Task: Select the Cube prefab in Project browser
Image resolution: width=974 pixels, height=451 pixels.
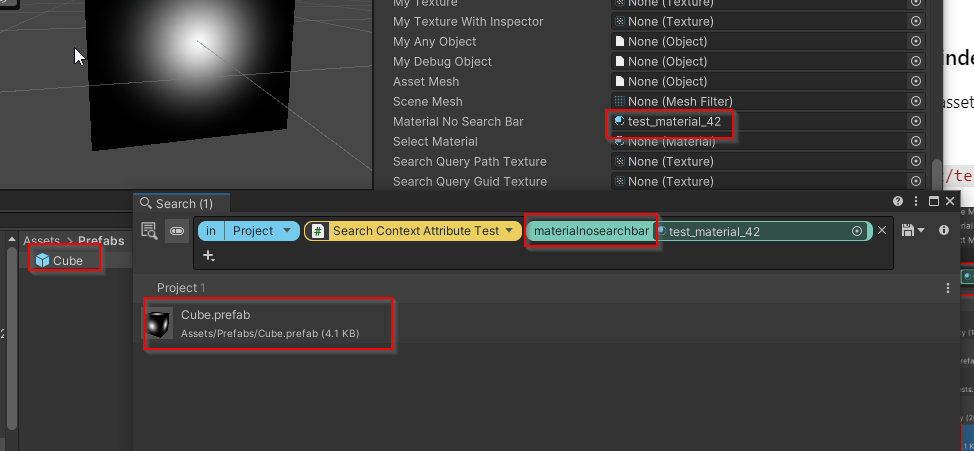Action: pyautogui.click(x=66, y=260)
